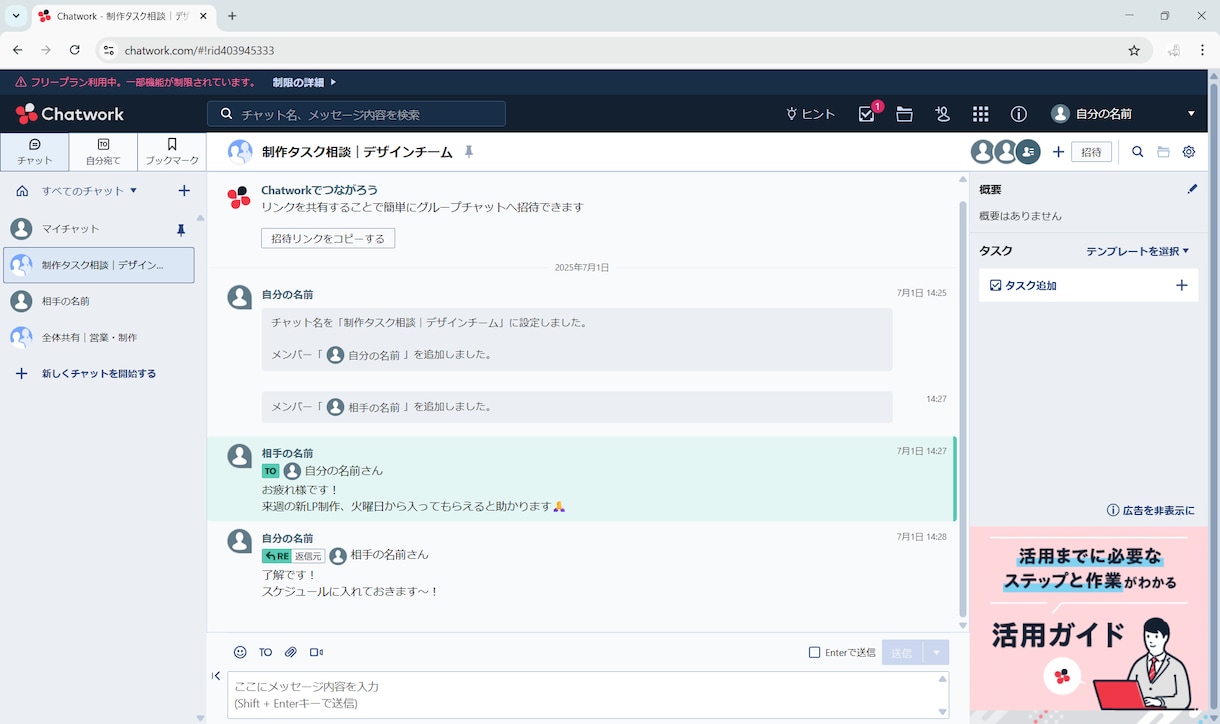Click 相手の名前 avatar on the TO message
1220x724 pixels.
click(239, 456)
